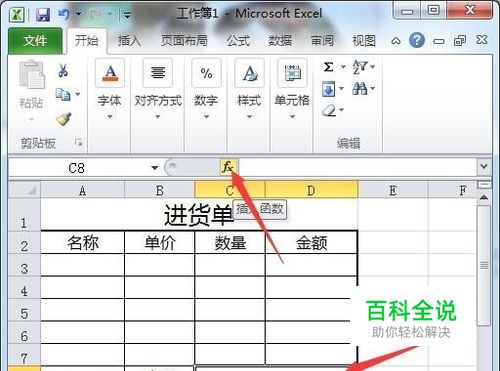Select row 6 header

pyautogui.click(x=24, y=333)
